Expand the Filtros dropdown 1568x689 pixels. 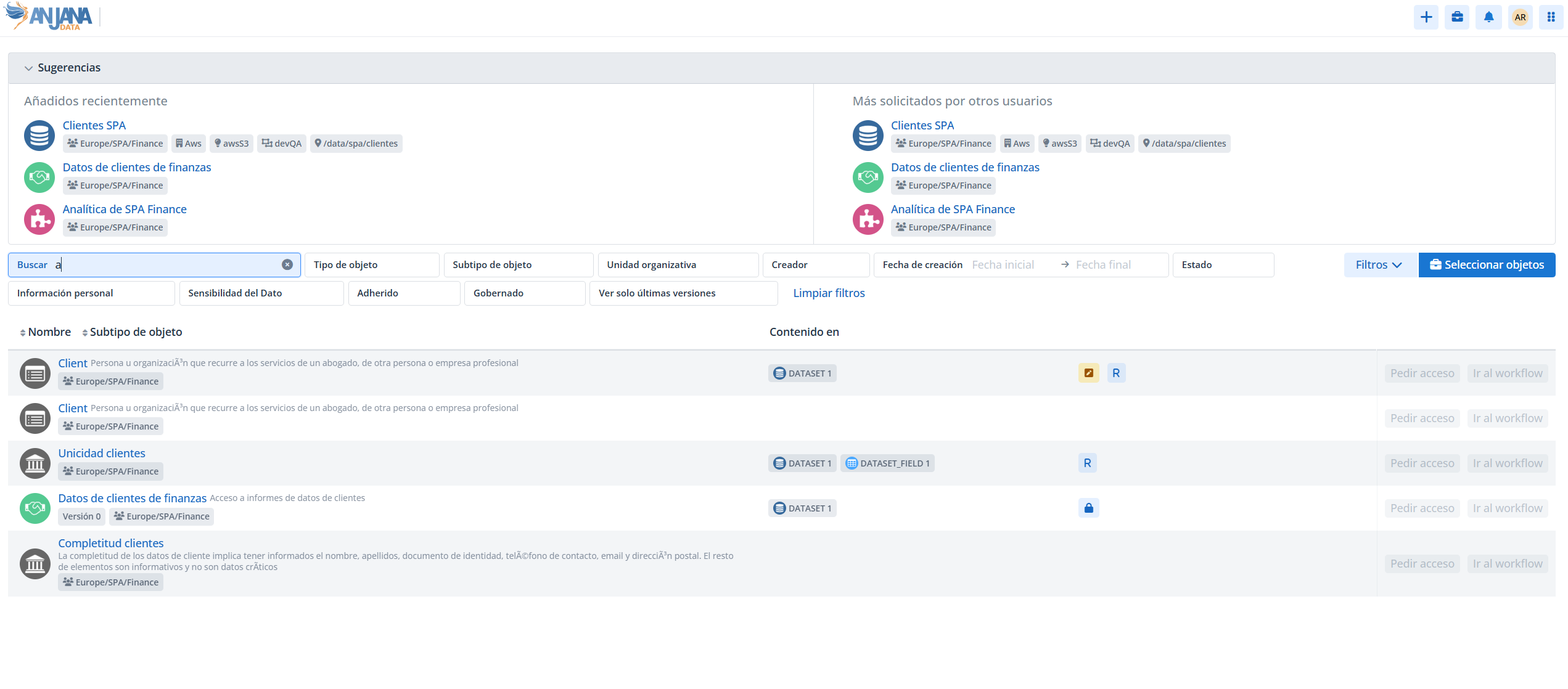click(x=1379, y=265)
